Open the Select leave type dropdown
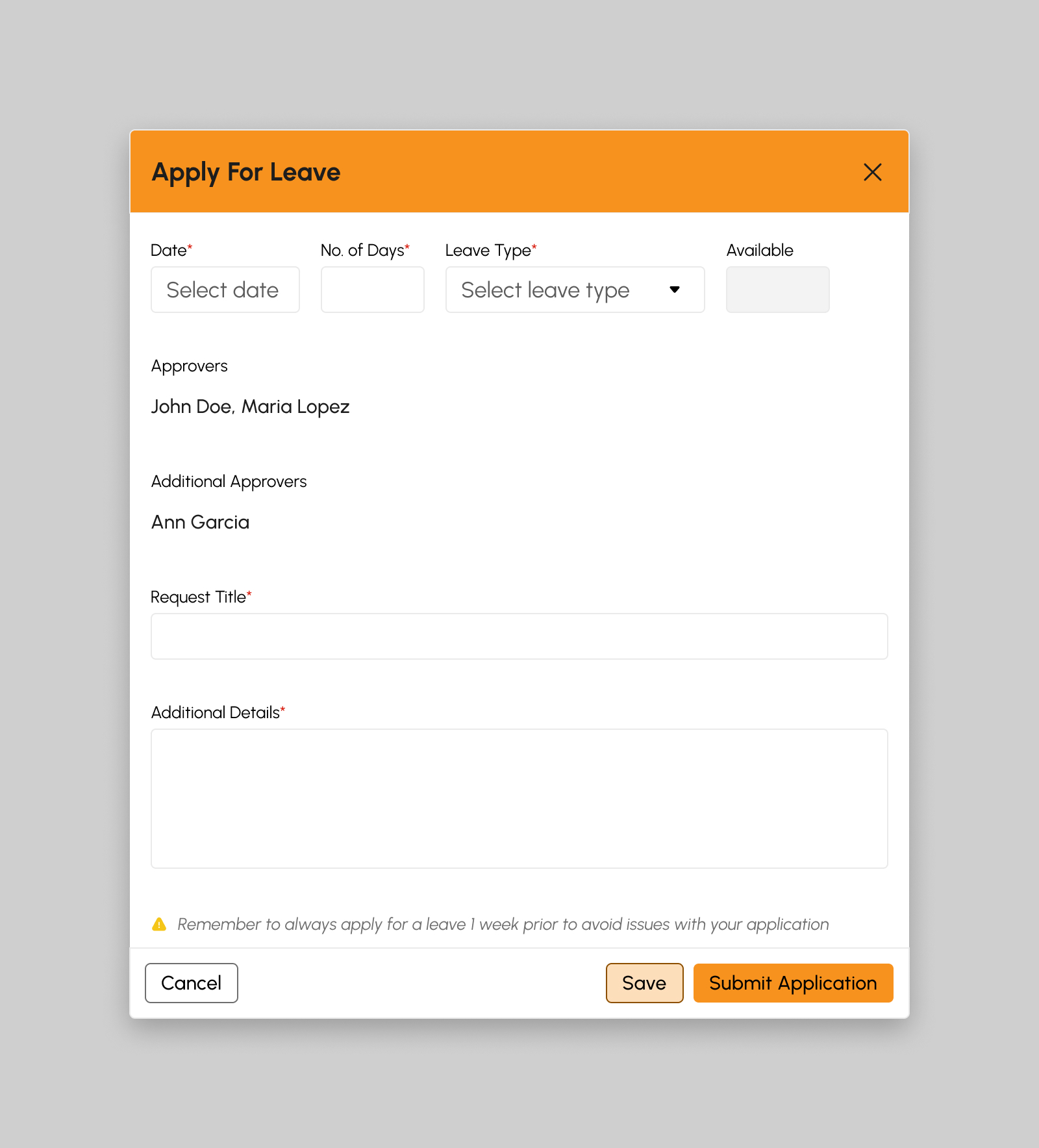 tap(575, 290)
